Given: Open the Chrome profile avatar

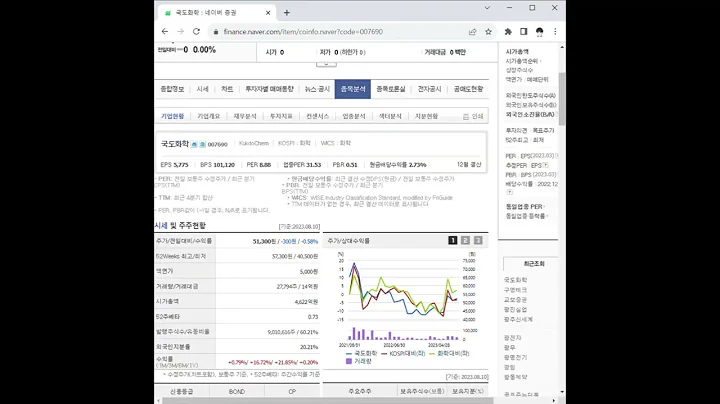Looking at the screenshot, I should point(540,32).
